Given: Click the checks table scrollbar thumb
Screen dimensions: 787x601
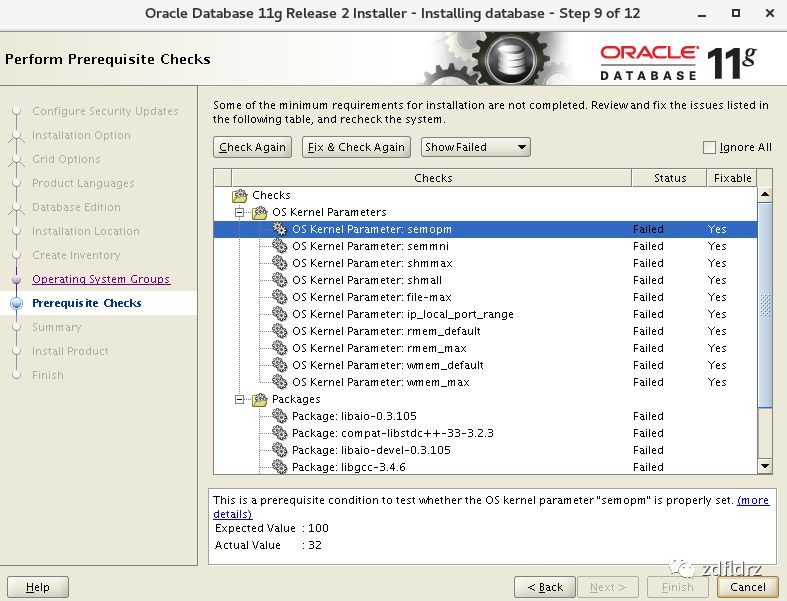Looking at the screenshot, I should [x=765, y=304].
